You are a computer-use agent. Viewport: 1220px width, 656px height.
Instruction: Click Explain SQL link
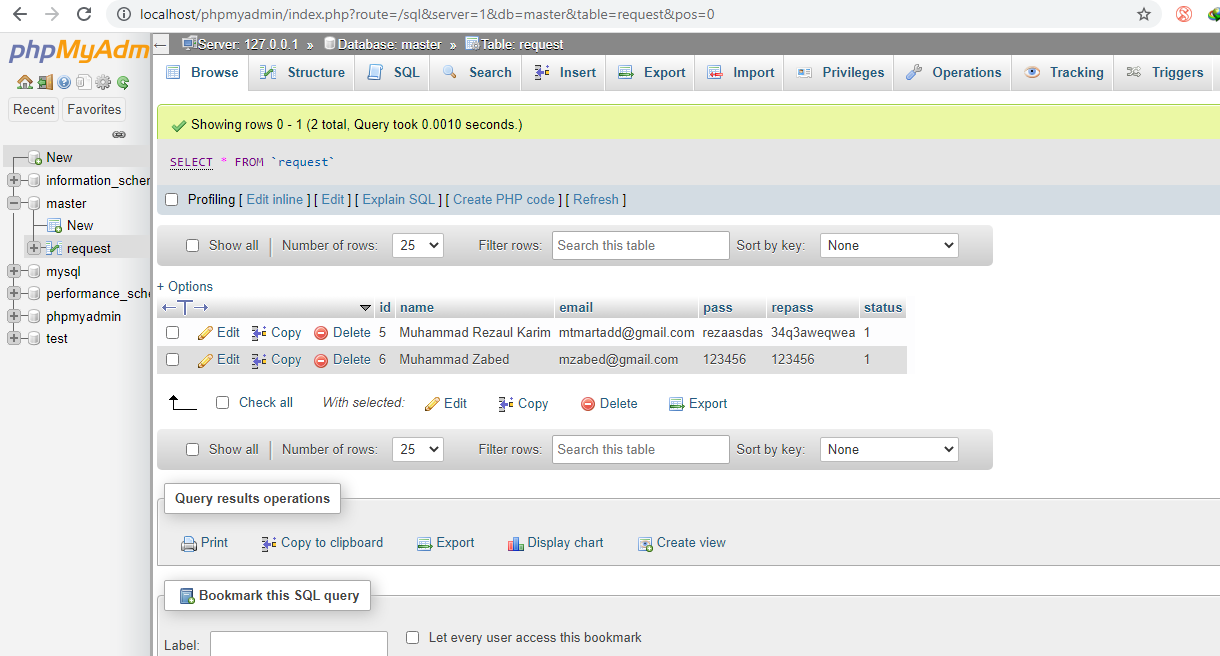[399, 200]
